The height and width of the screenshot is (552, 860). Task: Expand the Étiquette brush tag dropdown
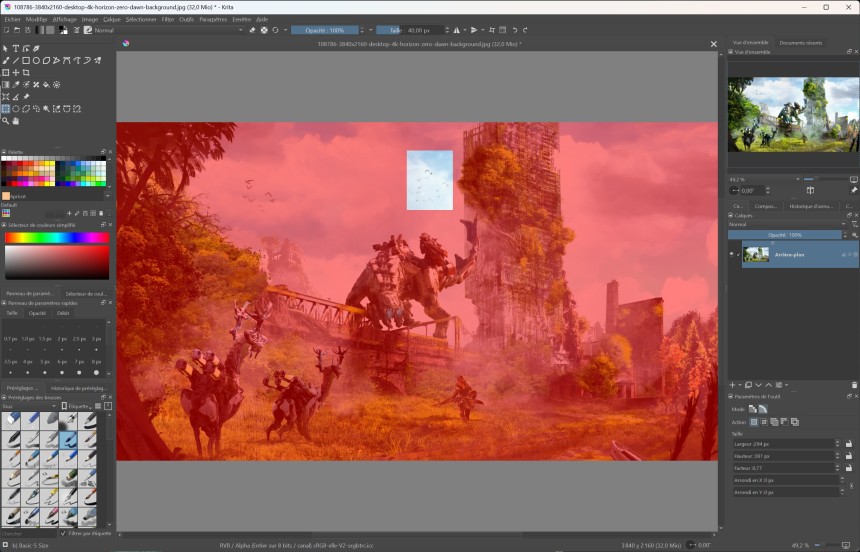coord(80,406)
